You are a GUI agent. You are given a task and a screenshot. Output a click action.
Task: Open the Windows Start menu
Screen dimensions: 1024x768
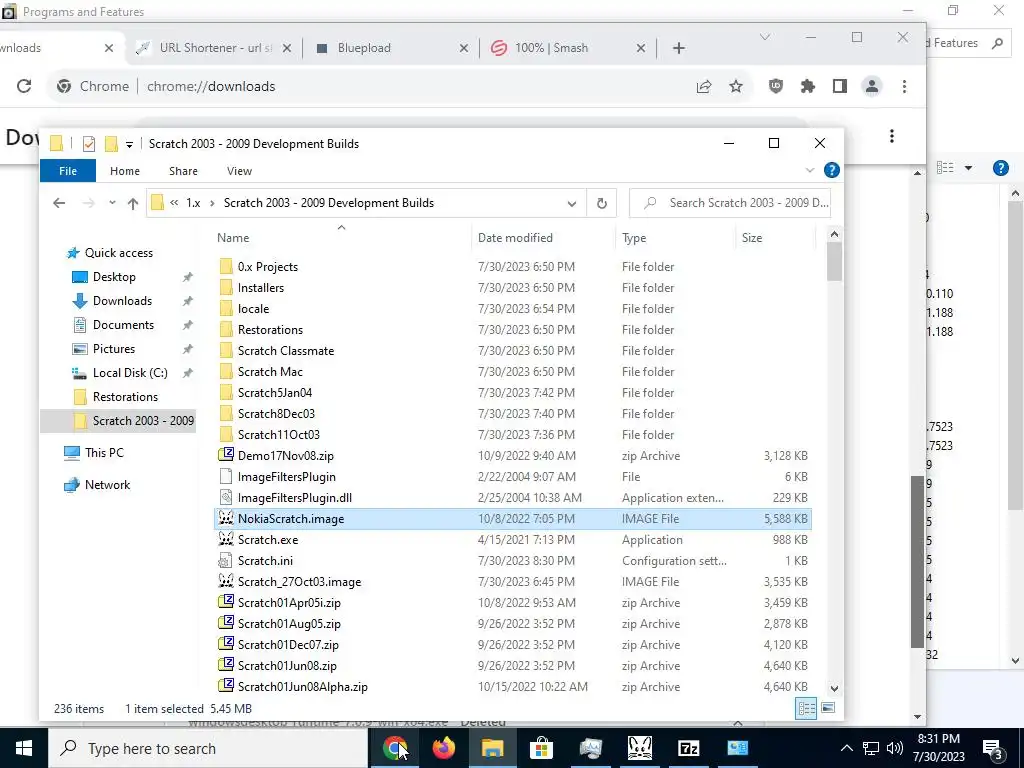pyautogui.click(x=24, y=748)
